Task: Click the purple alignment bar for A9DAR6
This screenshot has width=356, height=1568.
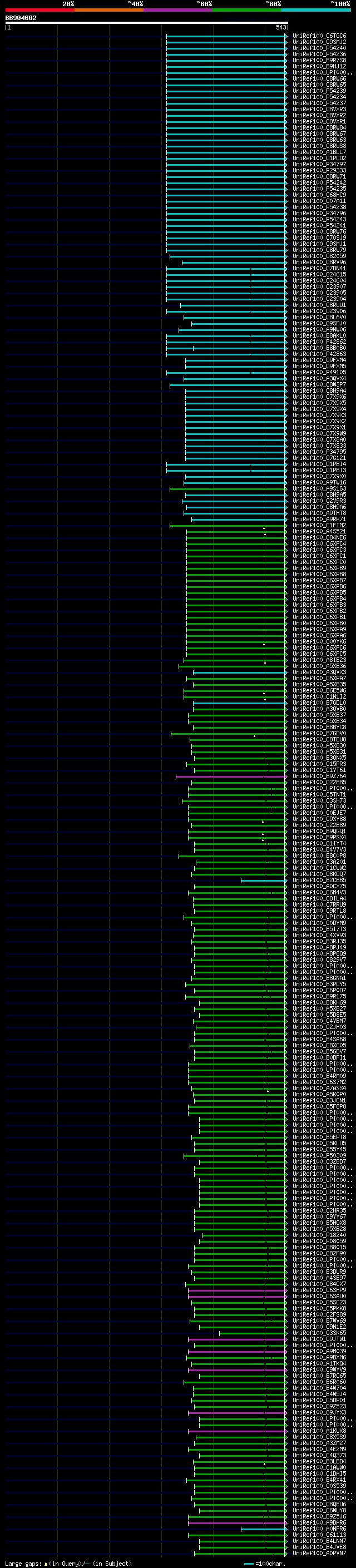Action: tap(238, 1523)
